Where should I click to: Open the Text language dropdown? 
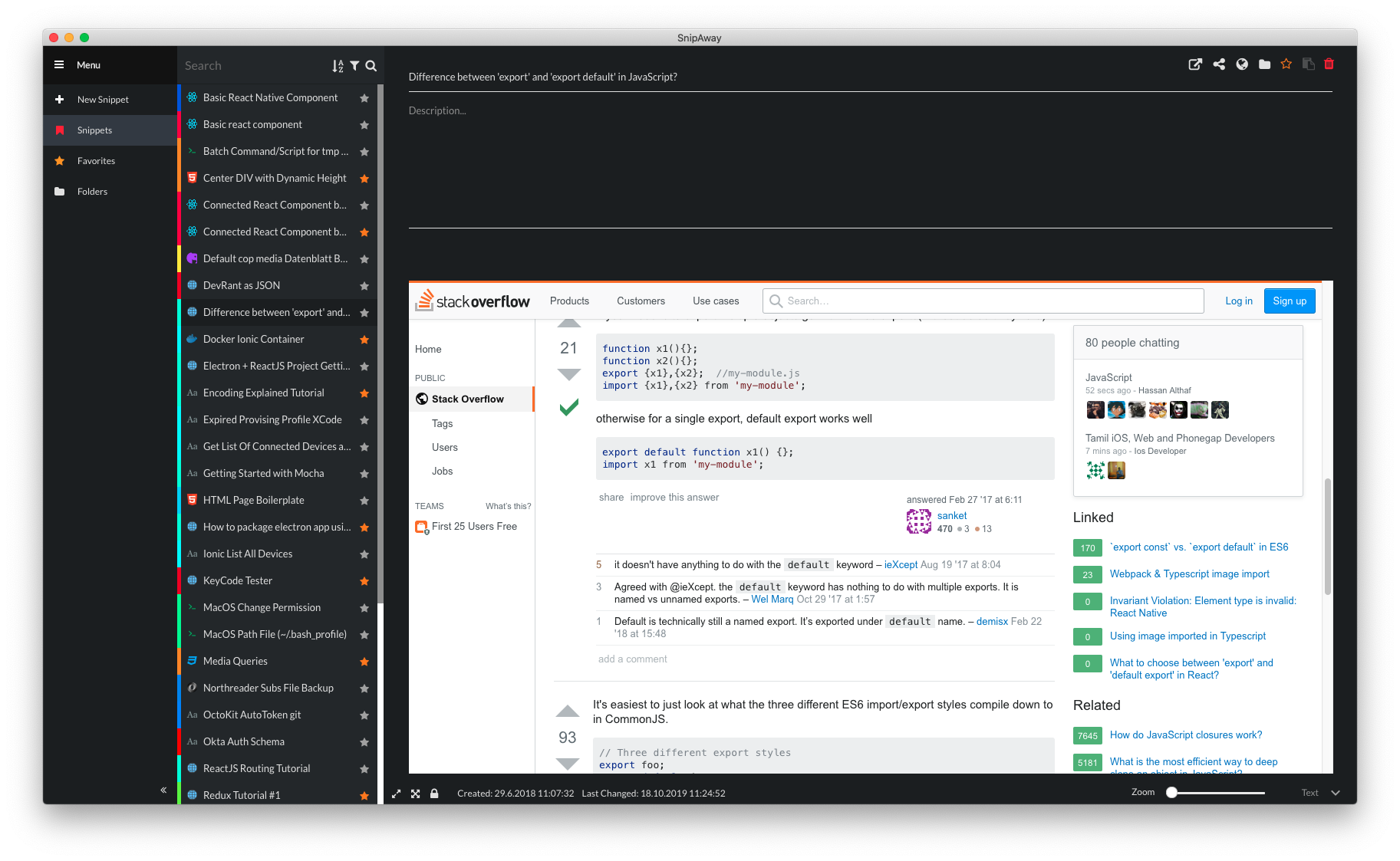coord(1320,793)
